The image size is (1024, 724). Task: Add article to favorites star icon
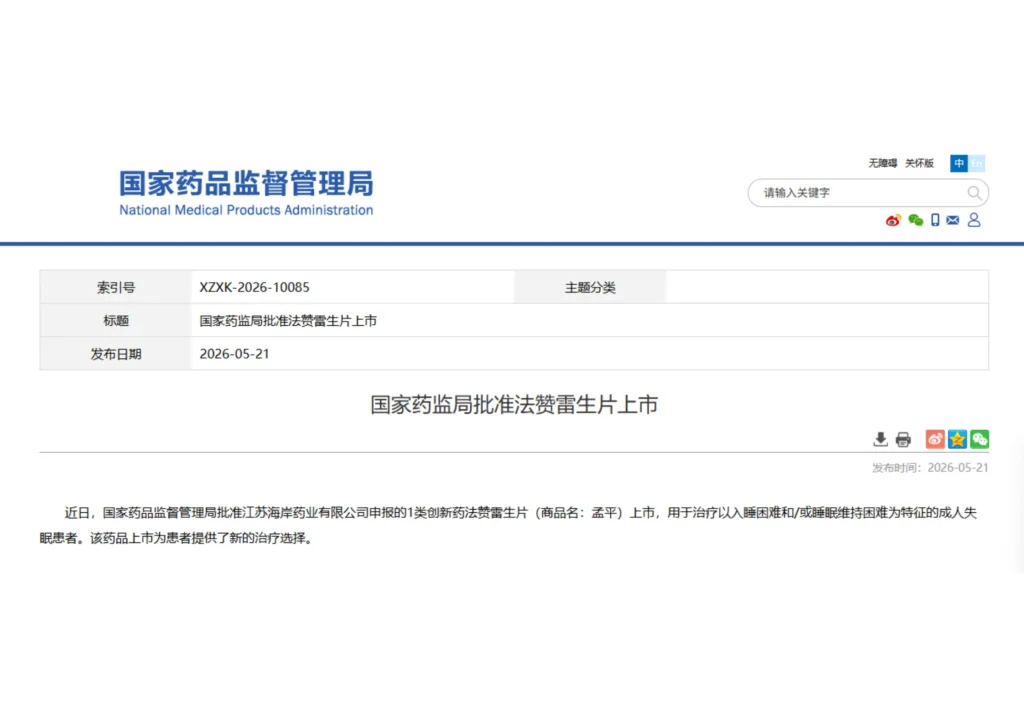(x=957, y=439)
